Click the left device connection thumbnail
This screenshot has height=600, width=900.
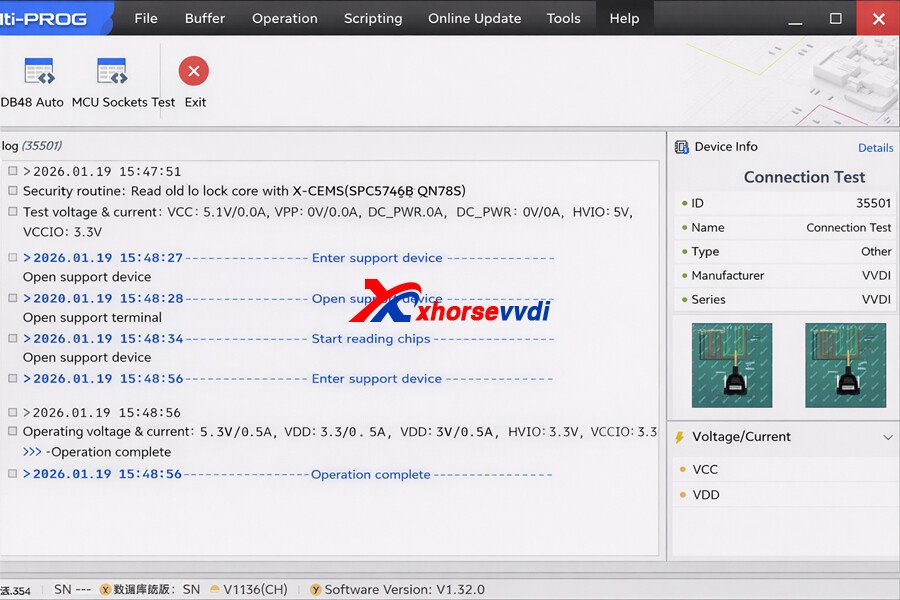[731, 364]
